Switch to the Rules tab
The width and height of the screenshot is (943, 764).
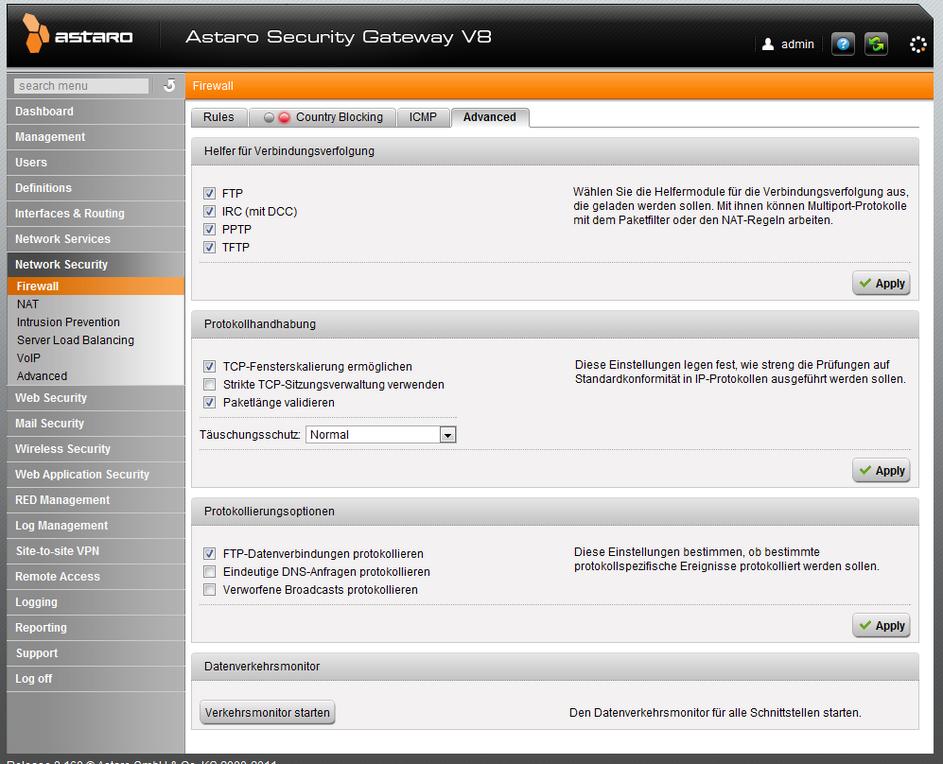pos(218,117)
